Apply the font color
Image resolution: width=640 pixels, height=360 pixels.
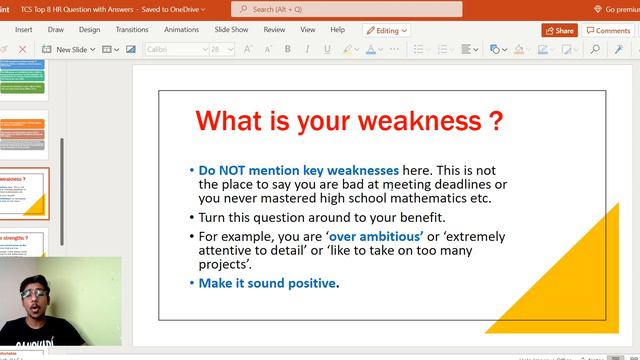(x=371, y=50)
